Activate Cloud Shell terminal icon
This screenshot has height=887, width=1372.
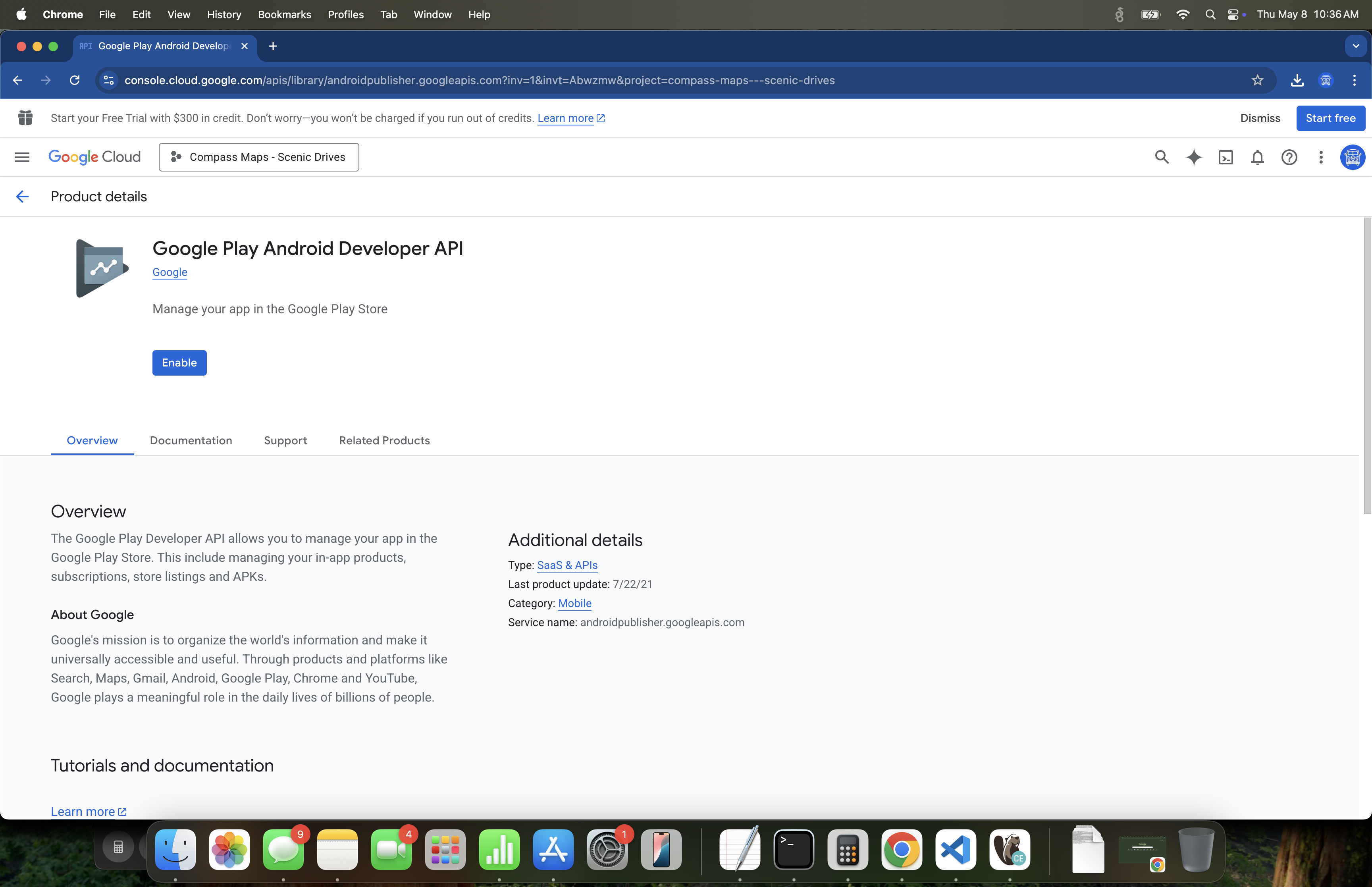1226,157
